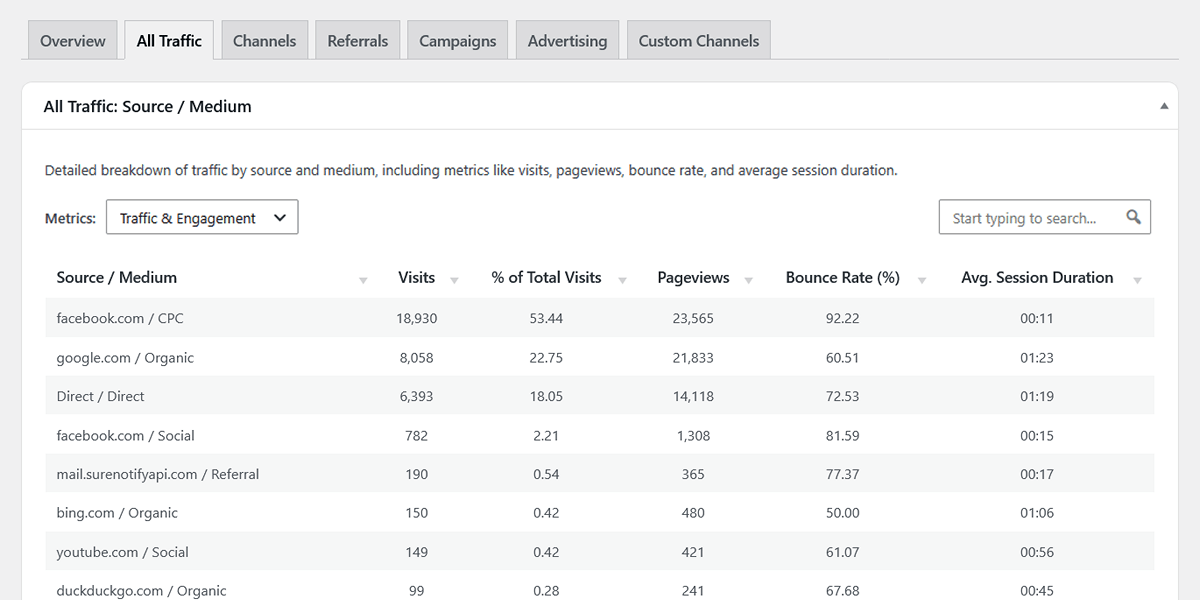Sort by the Visits column arrow
This screenshot has width=1200, height=600.
tap(454, 281)
